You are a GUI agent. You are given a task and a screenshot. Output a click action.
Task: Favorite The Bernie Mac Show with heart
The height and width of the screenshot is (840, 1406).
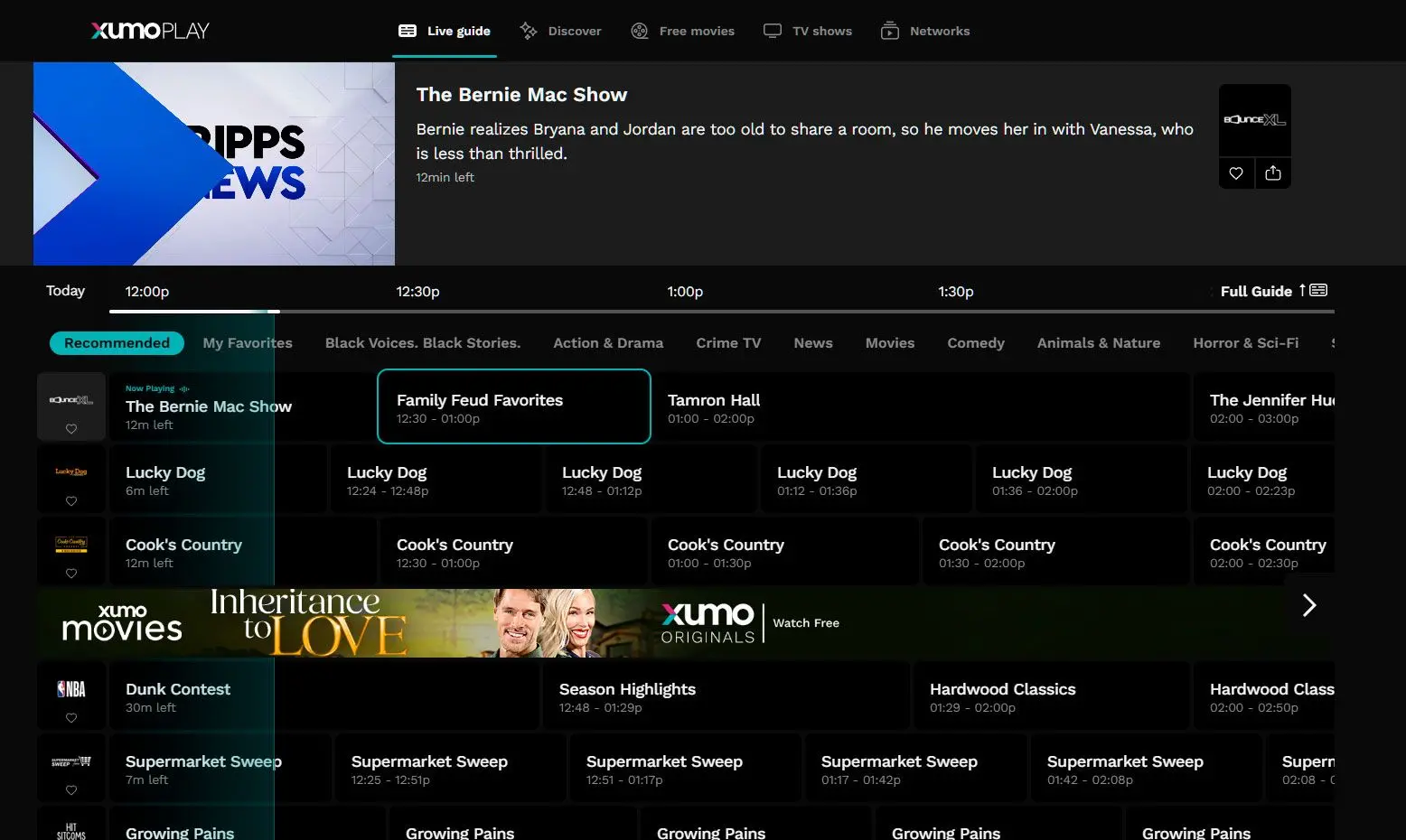click(x=1236, y=173)
